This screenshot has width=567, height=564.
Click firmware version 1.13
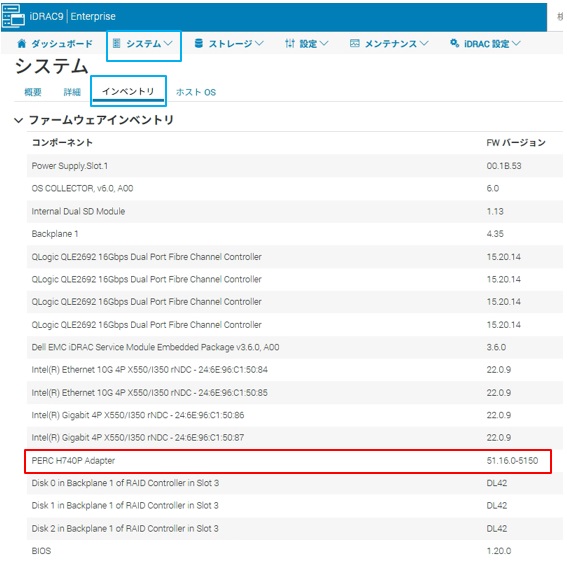[495, 211]
